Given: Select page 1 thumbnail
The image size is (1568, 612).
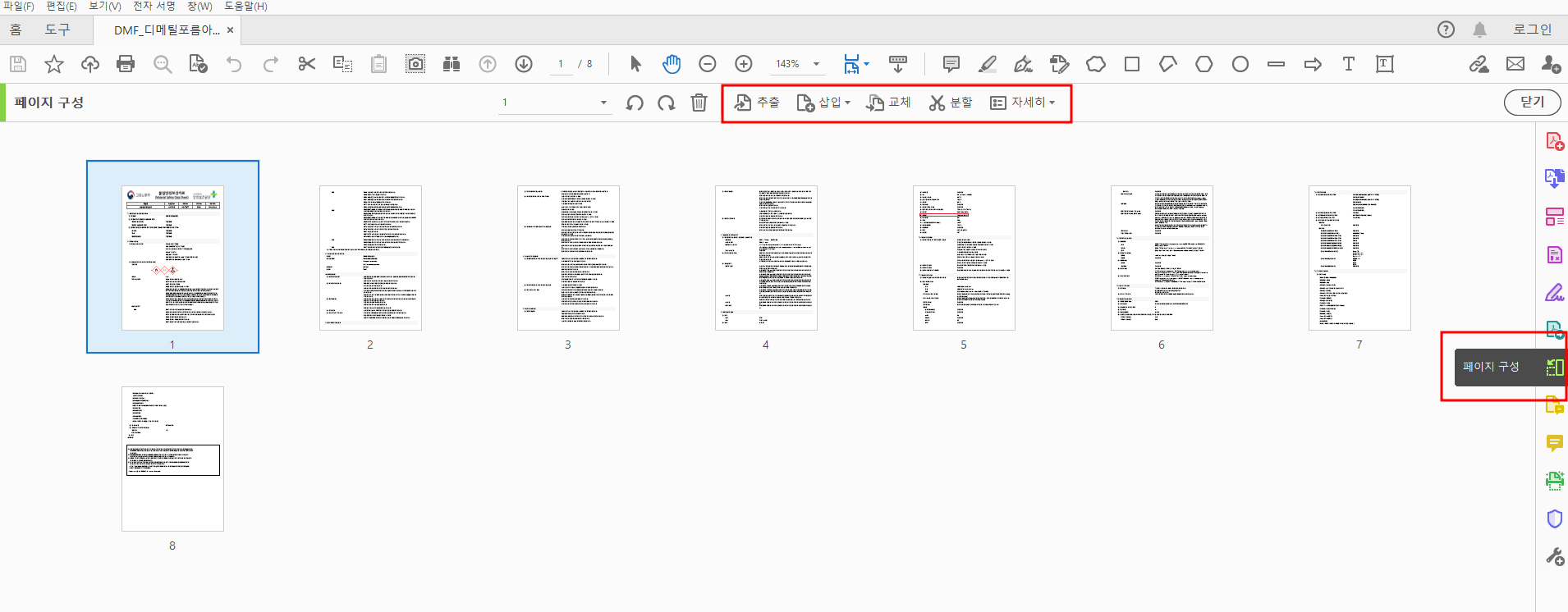Looking at the screenshot, I should [172, 258].
